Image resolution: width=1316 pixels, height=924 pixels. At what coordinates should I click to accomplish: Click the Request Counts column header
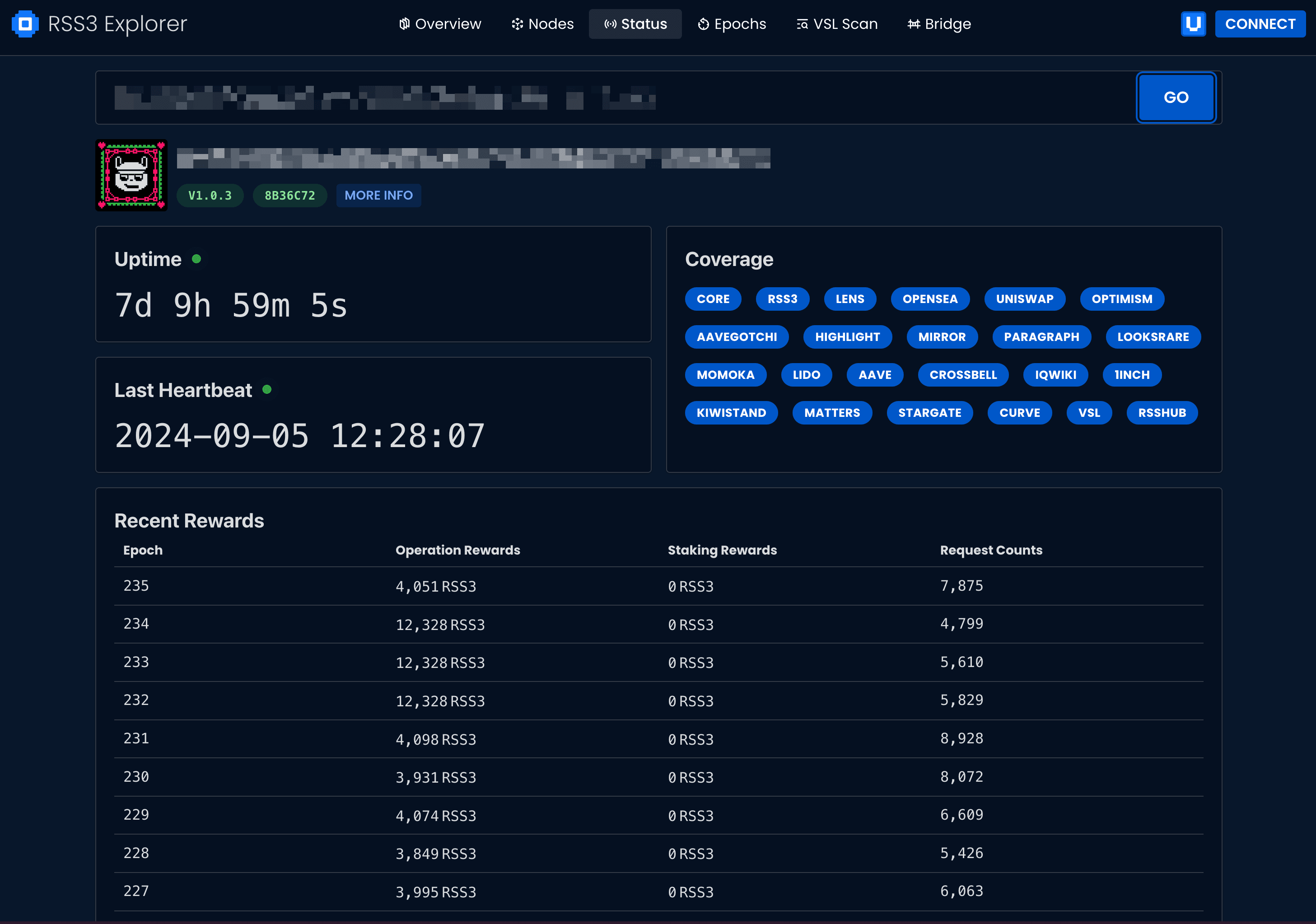991,550
